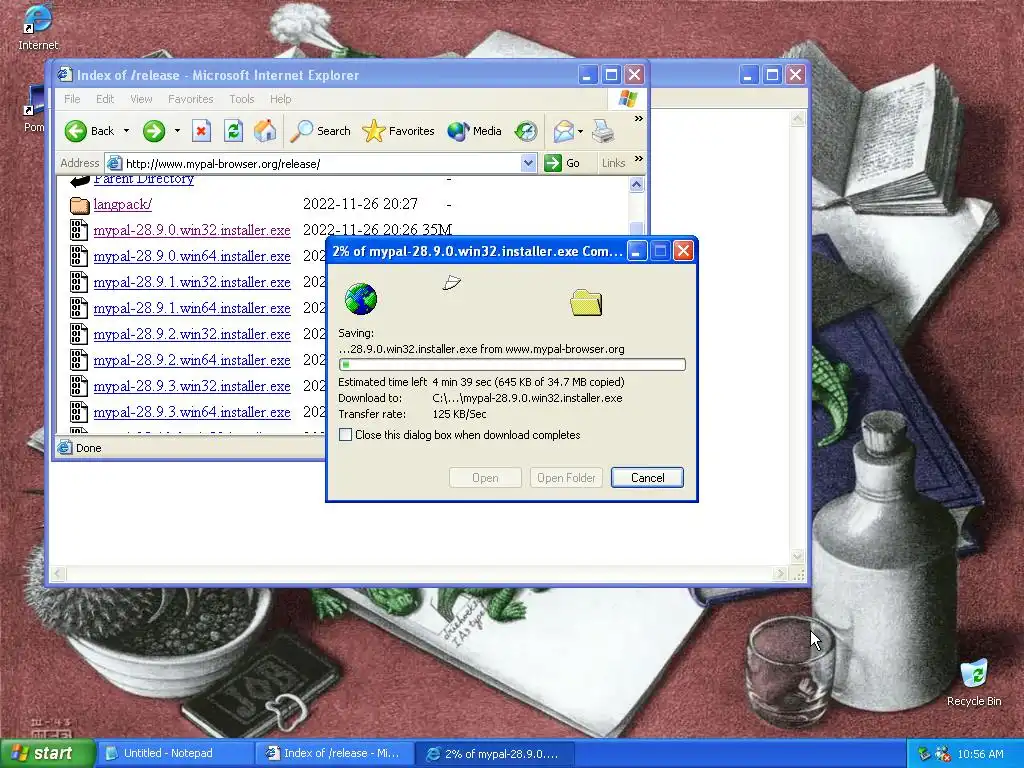Switch to Untitled - Notepad taskbar button

click(175, 753)
